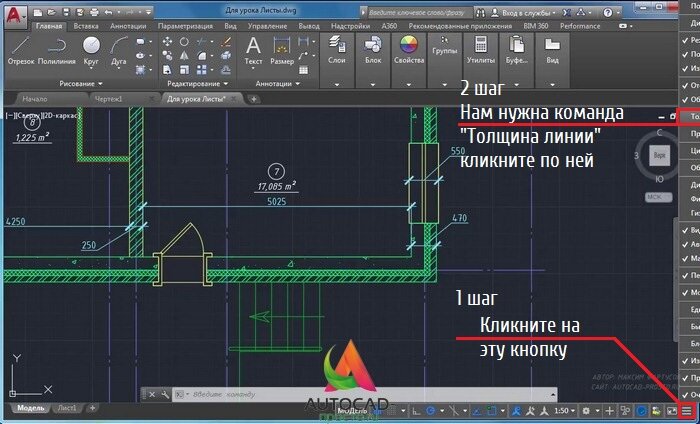Open the Дуга dropdown arrow
This screenshot has height=424, width=700.
tap(119, 68)
